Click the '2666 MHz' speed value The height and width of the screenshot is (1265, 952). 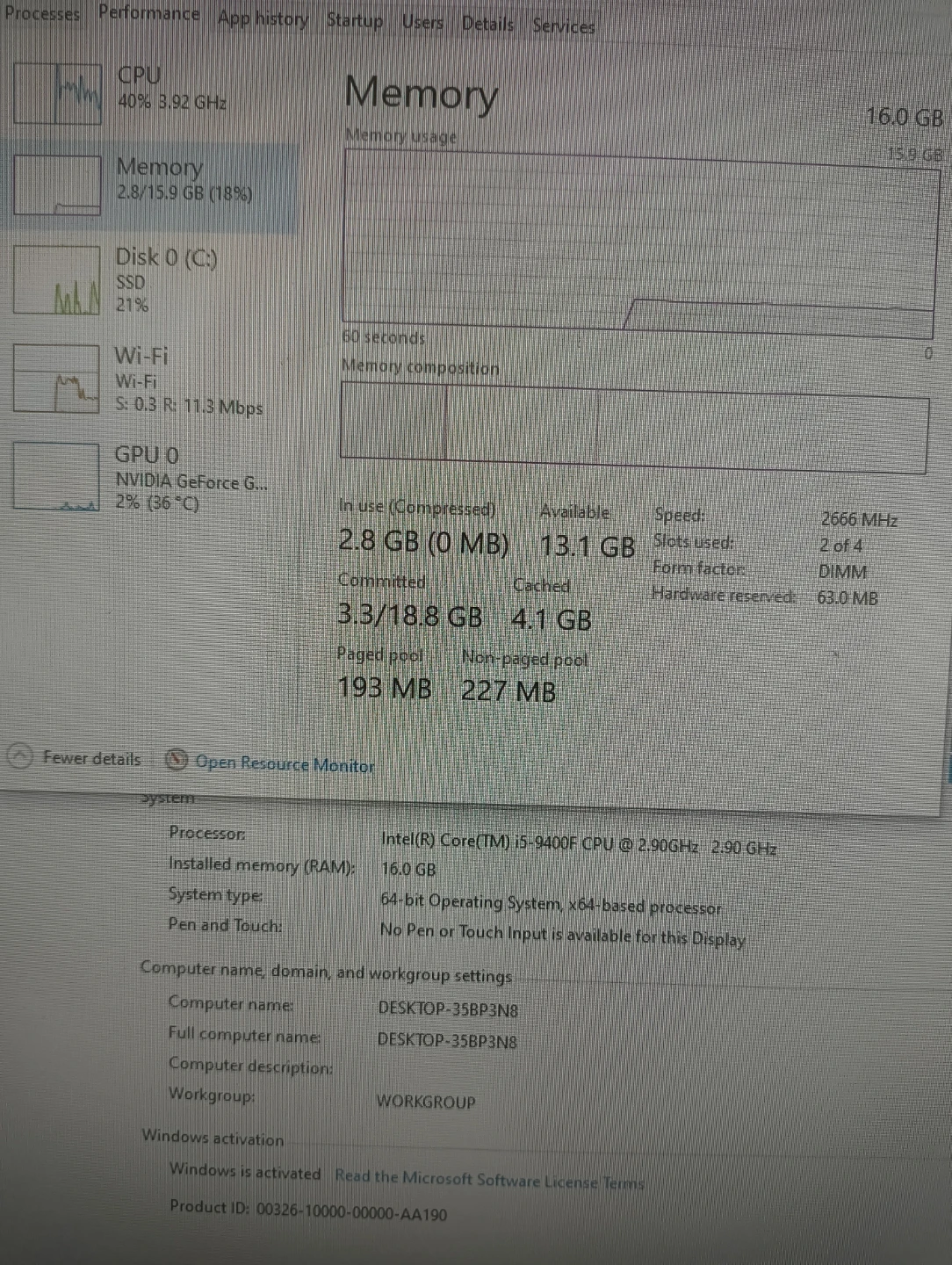click(859, 519)
